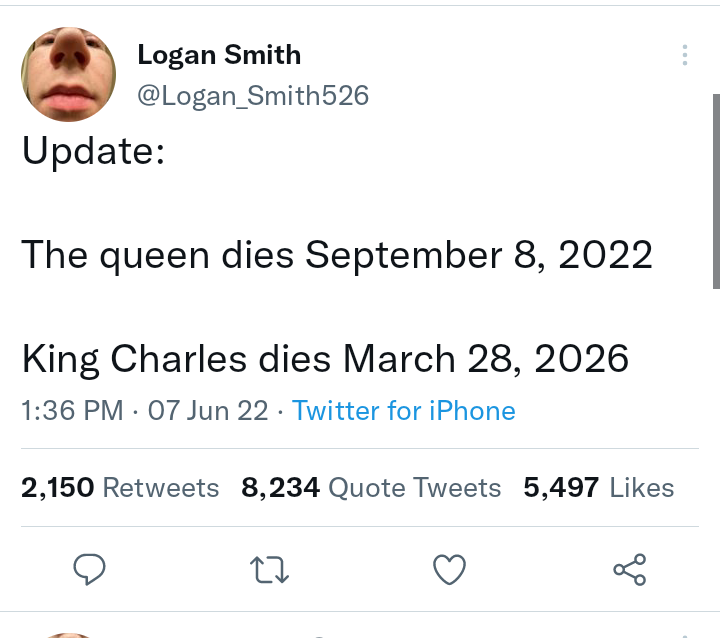Open the share icon below the tweet
The height and width of the screenshot is (638, 720).
pyautogui.click(x=629, y=570)
